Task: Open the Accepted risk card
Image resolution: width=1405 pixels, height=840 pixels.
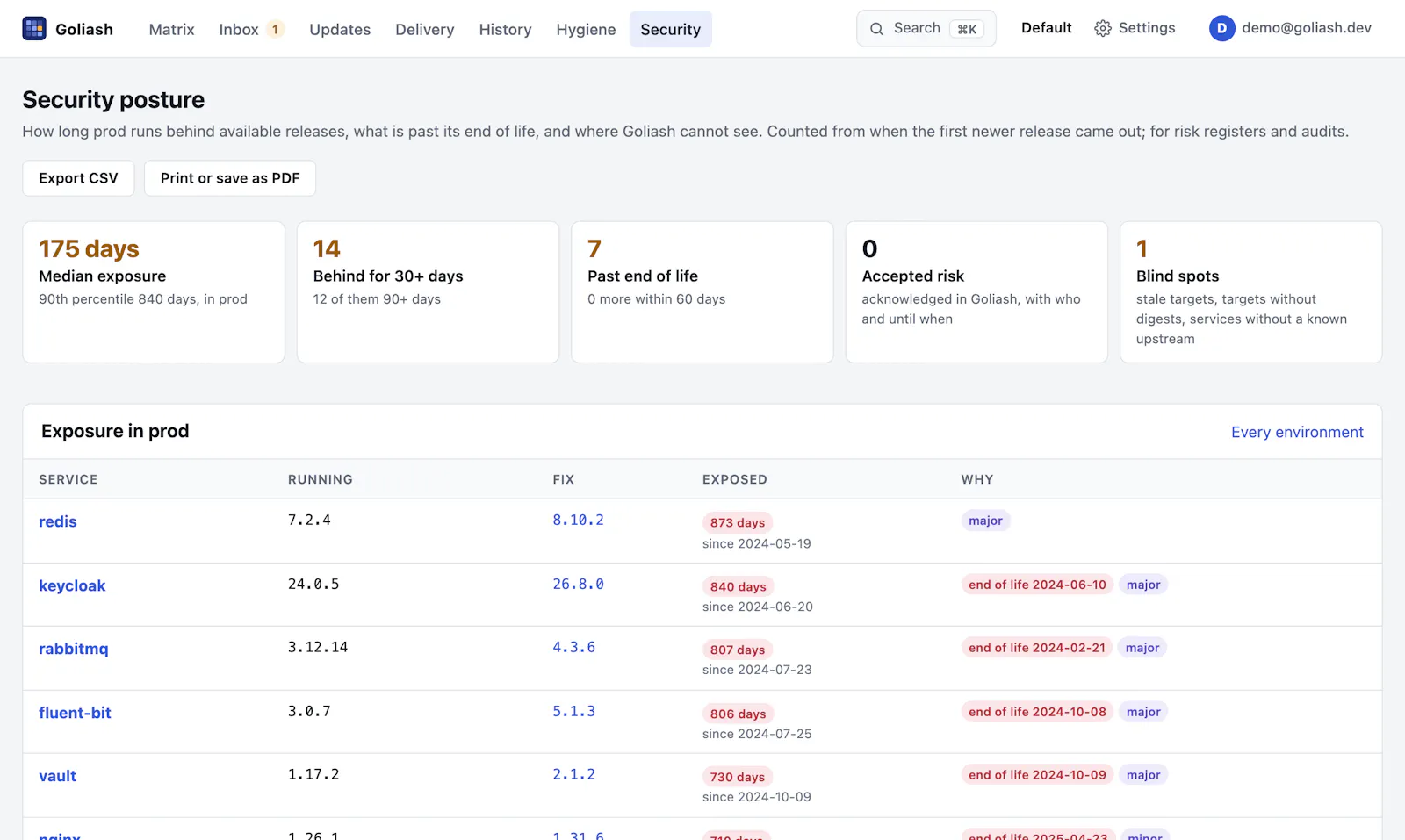Action: pyautogui.click(x=976, y=292)
